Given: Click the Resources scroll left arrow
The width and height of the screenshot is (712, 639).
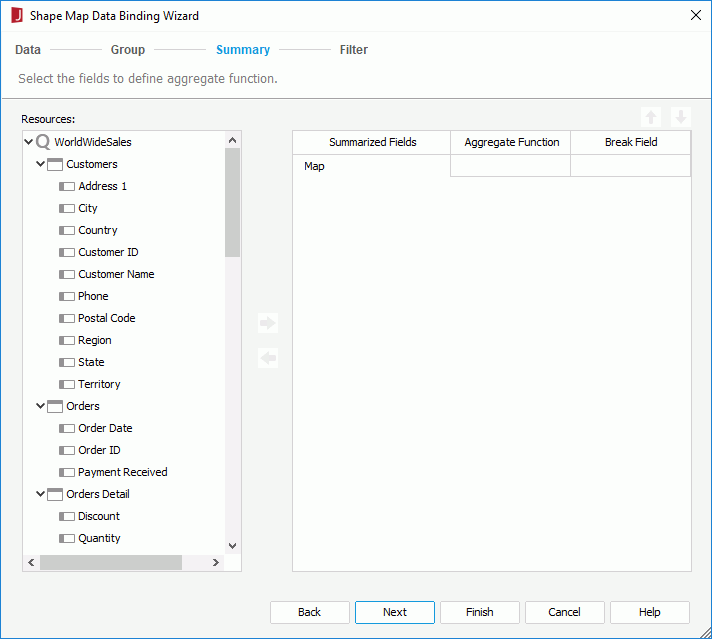Looking at the screenshot, I should point(31,562).
